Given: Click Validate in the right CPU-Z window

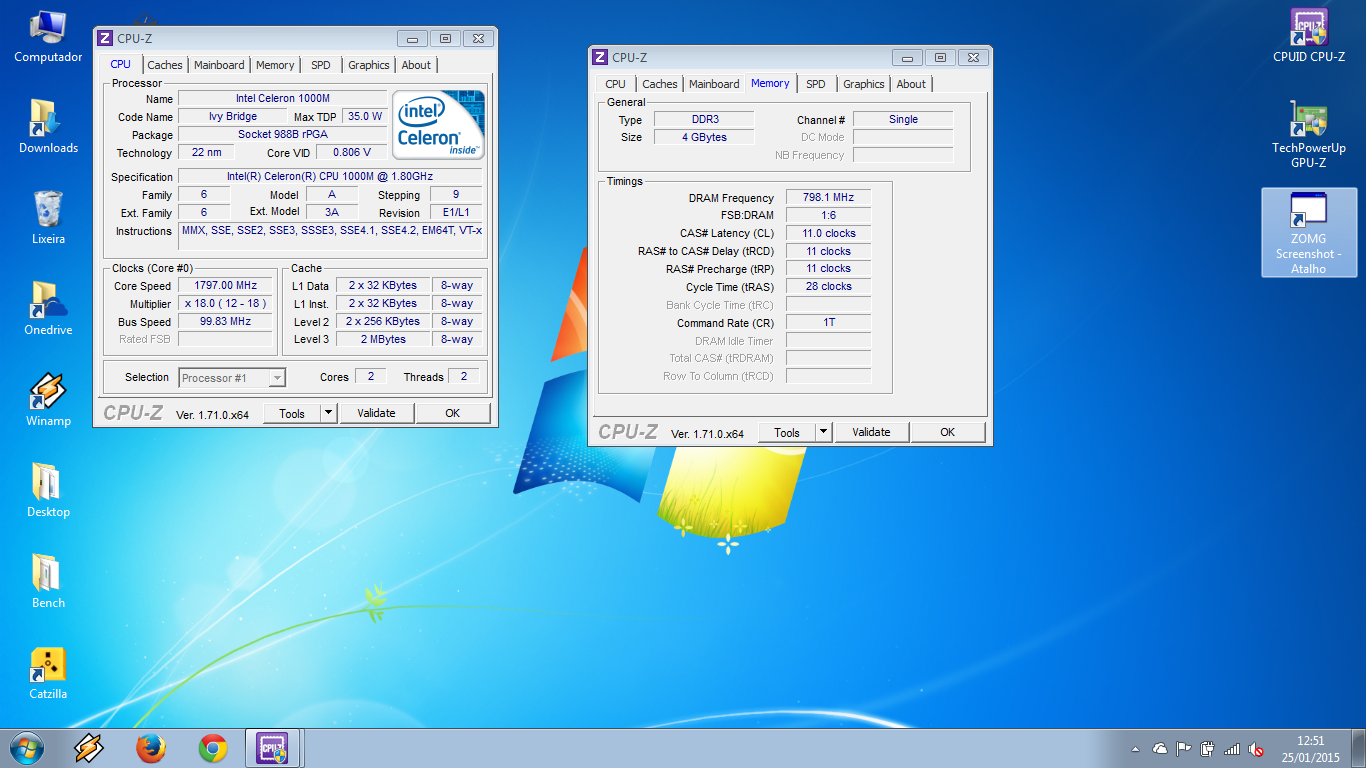Looking at the screenshot, I should click(871, 432).
